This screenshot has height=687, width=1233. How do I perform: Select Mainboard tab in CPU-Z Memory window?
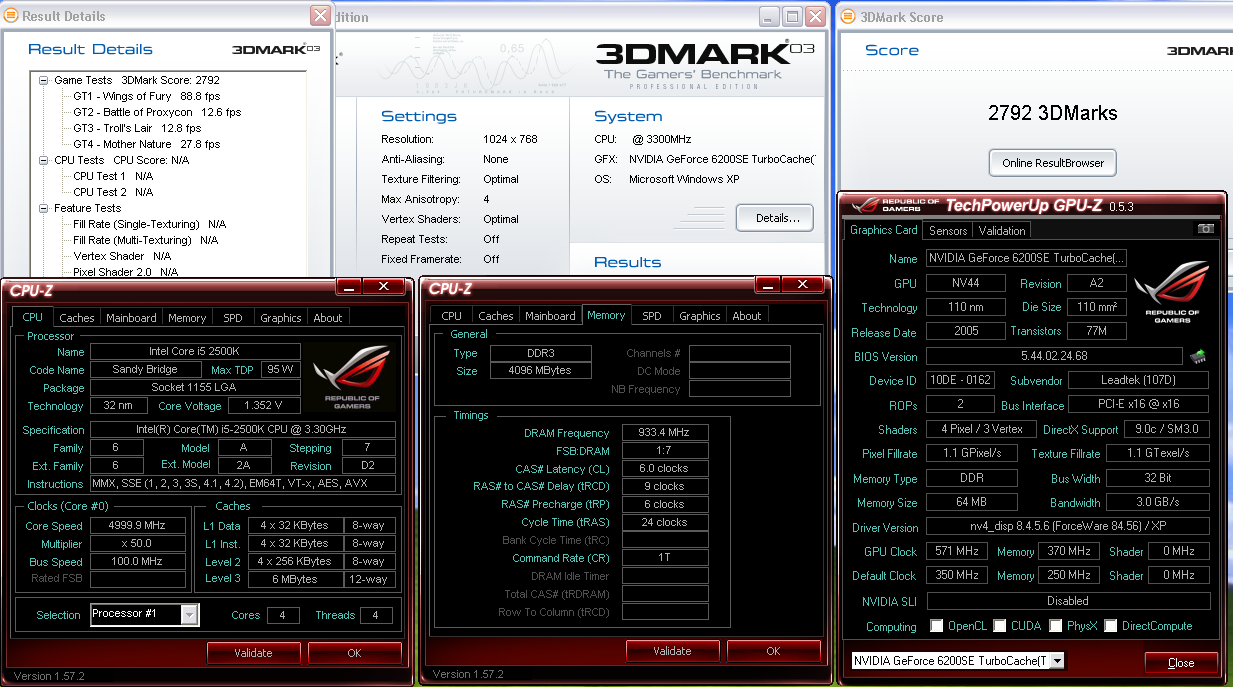click(551, 316)
